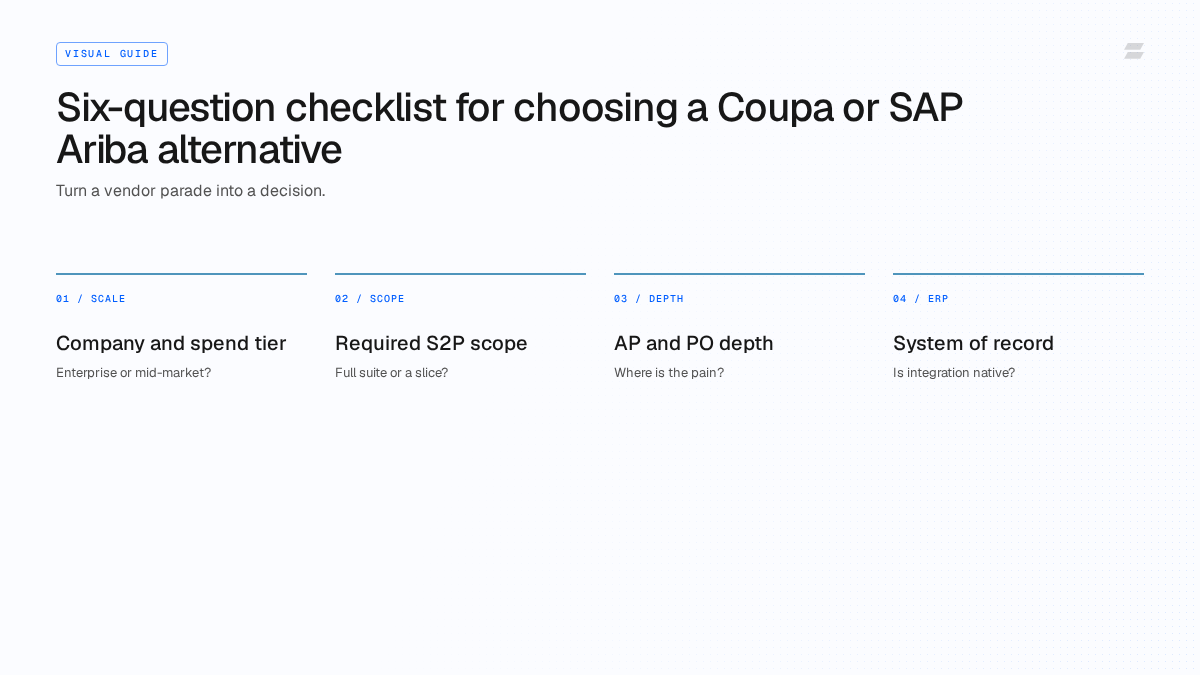Viewport: 1200px width, 675px height.
Task: Click the '03 / DEPTH' label
Action: (649, 299)
